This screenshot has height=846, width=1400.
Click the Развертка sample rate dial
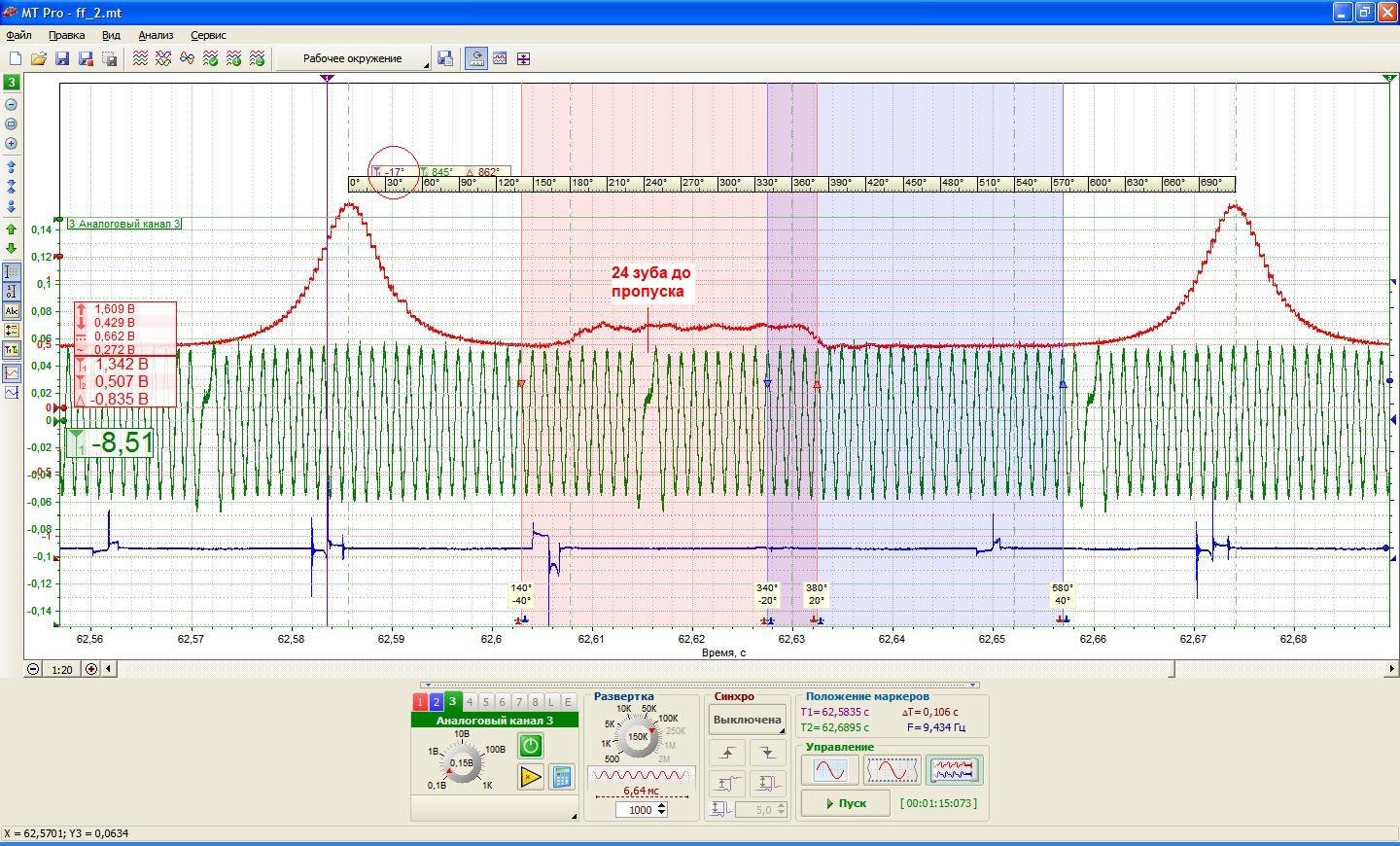(x=639, y=737)
